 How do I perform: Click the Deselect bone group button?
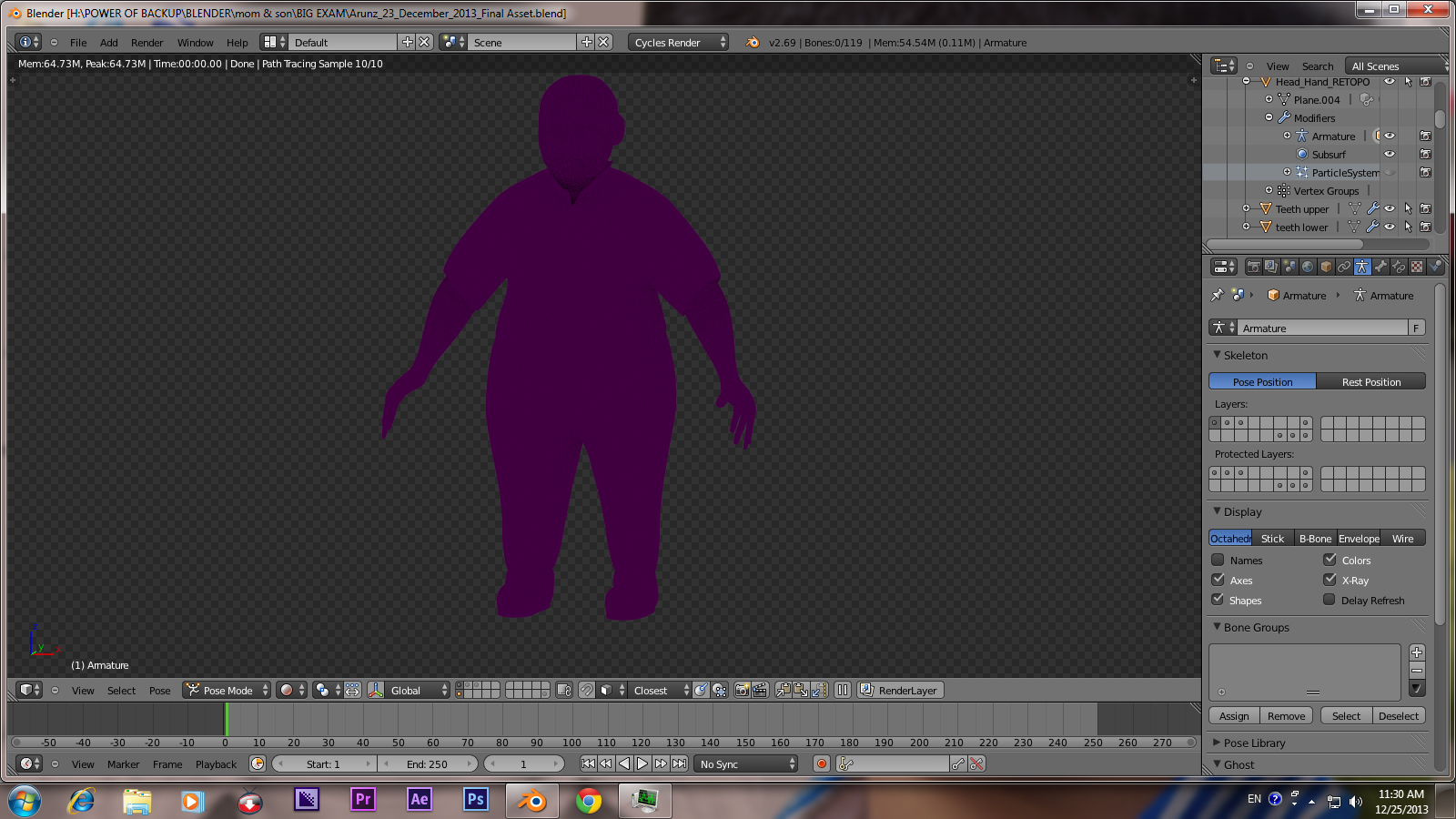1398,715
